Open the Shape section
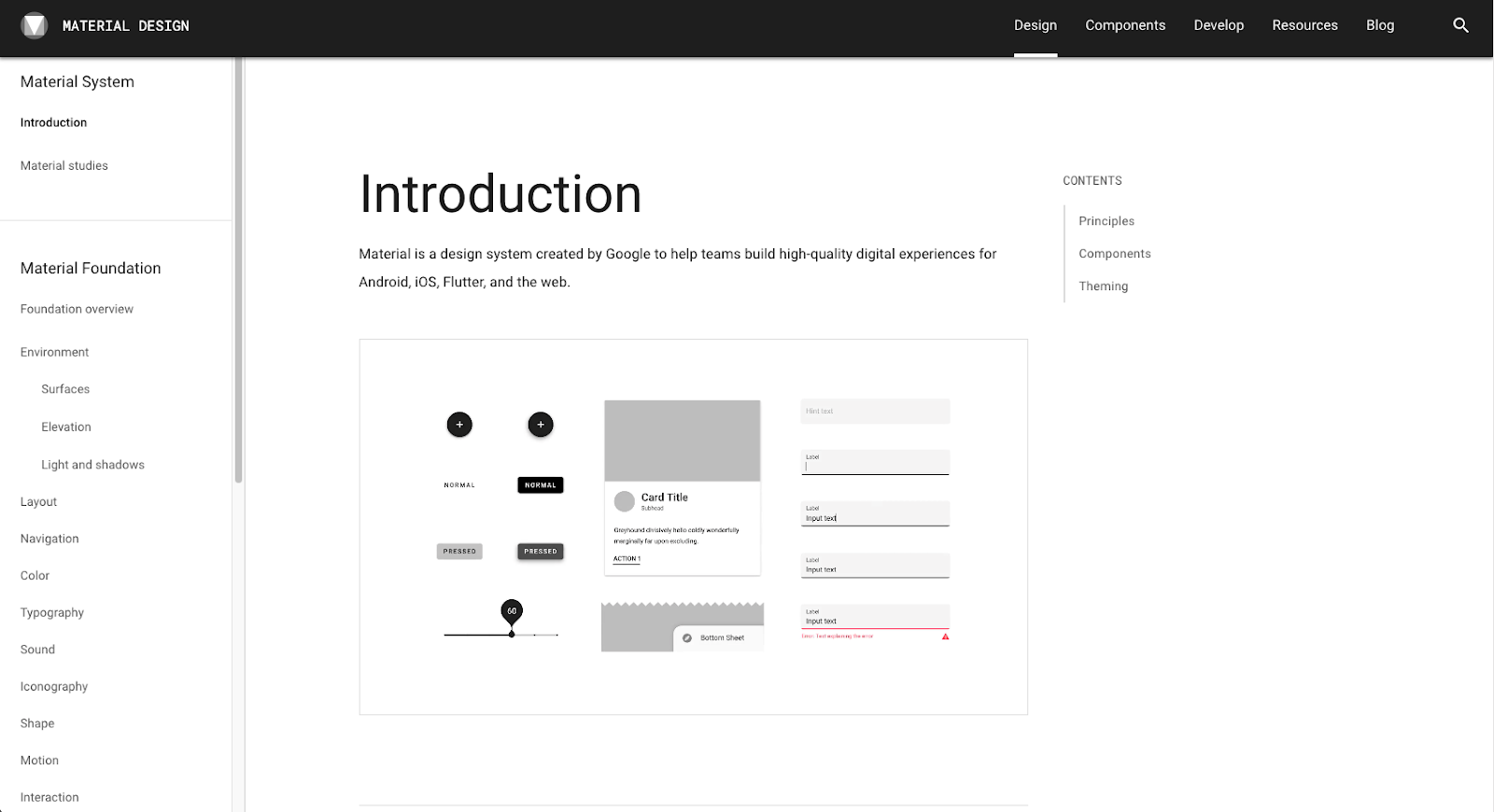Viewport: 1494px width, 812px height. click(37, 723)
